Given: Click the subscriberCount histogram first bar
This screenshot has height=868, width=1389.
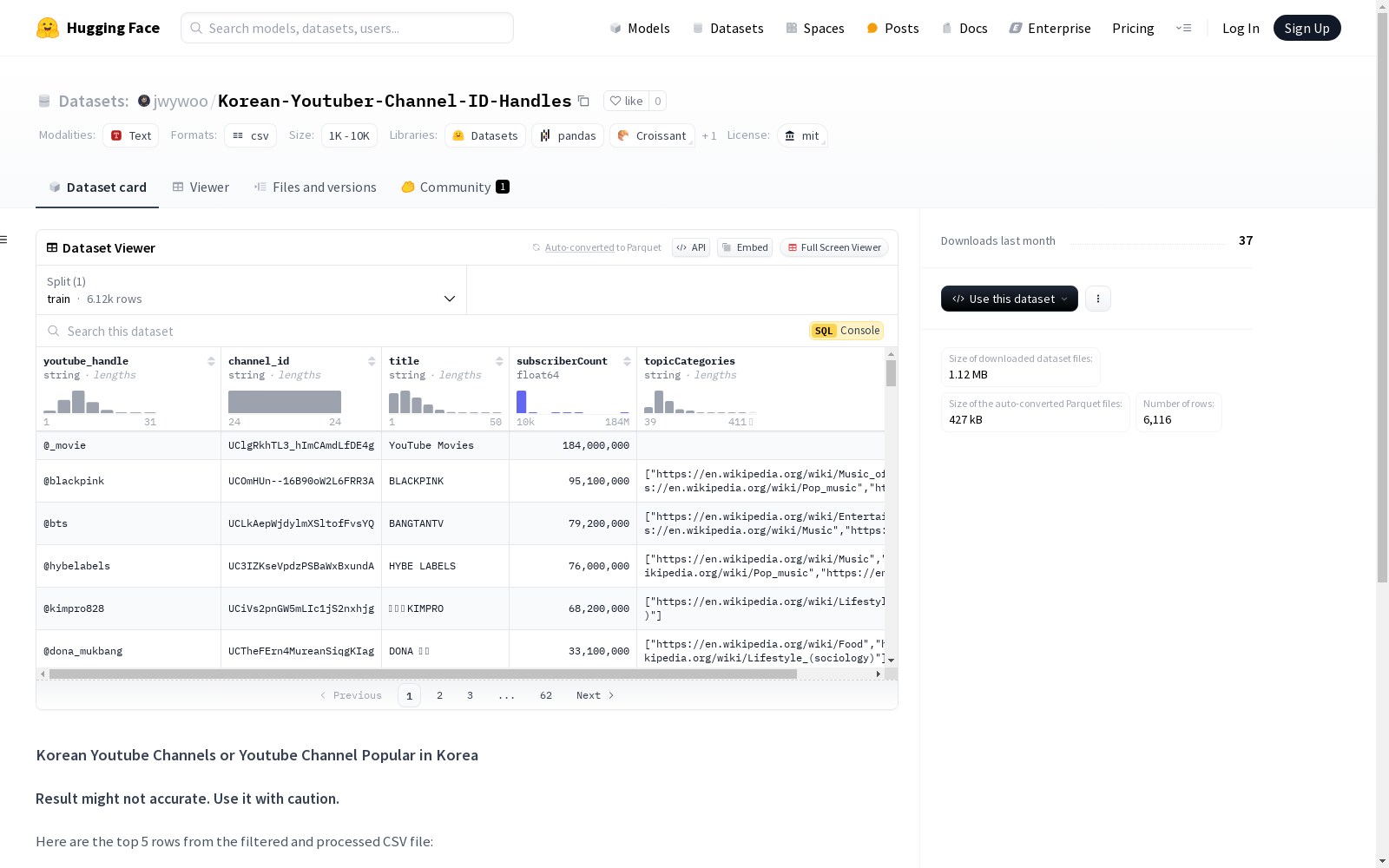Looking at the screenshot, I should pyautogui.click(x=522, y=402).
